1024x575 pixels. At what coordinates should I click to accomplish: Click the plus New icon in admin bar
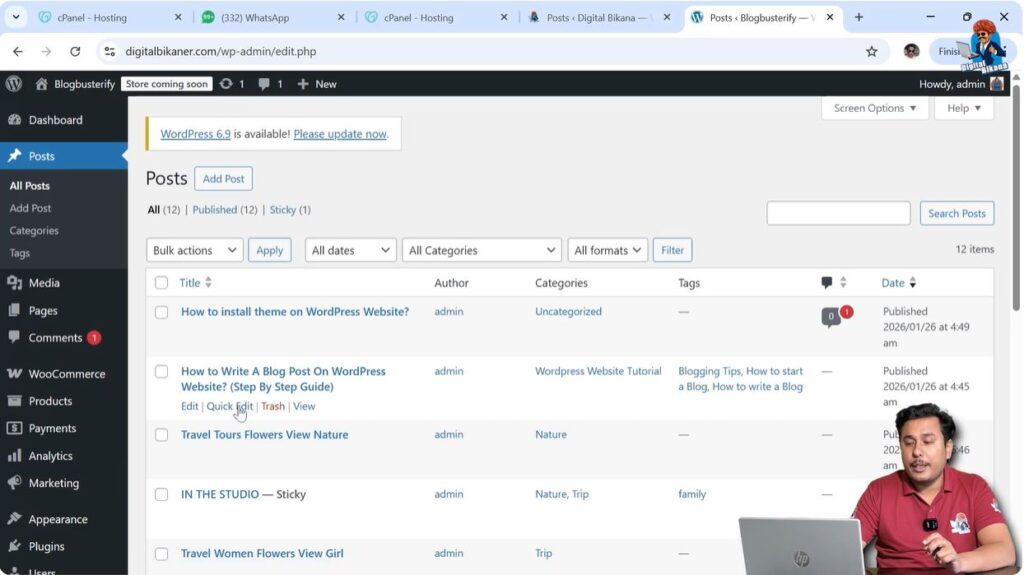(302, 84)
